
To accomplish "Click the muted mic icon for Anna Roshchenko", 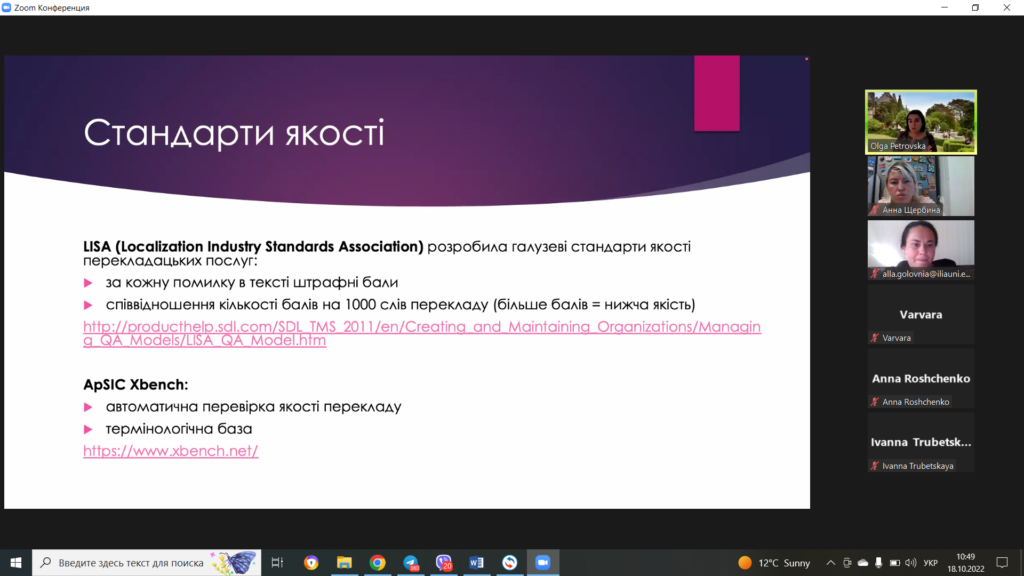I will pyautogui.click(x=874, y=402).
